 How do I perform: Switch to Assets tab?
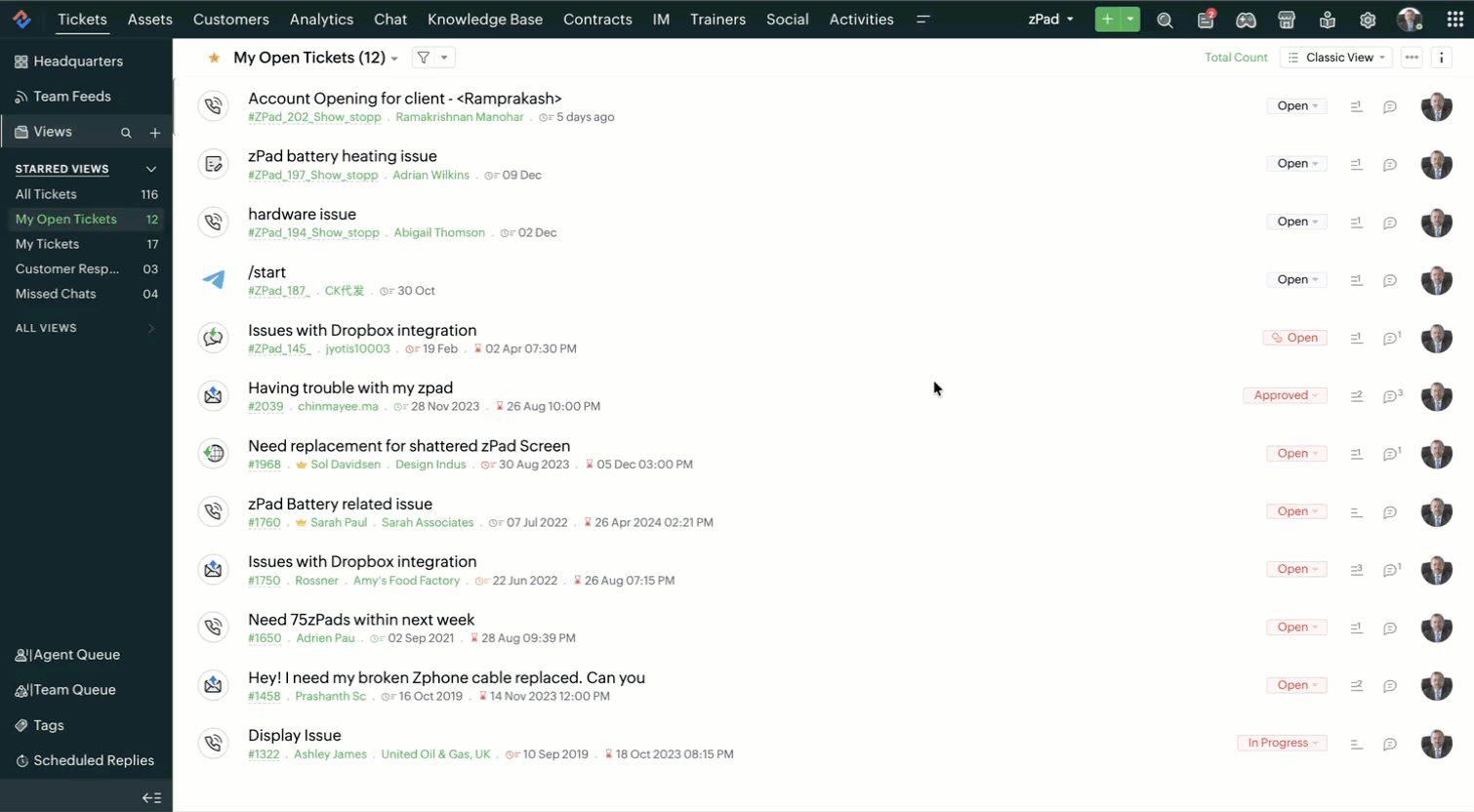pyautogui.click(x=149, y=19)
